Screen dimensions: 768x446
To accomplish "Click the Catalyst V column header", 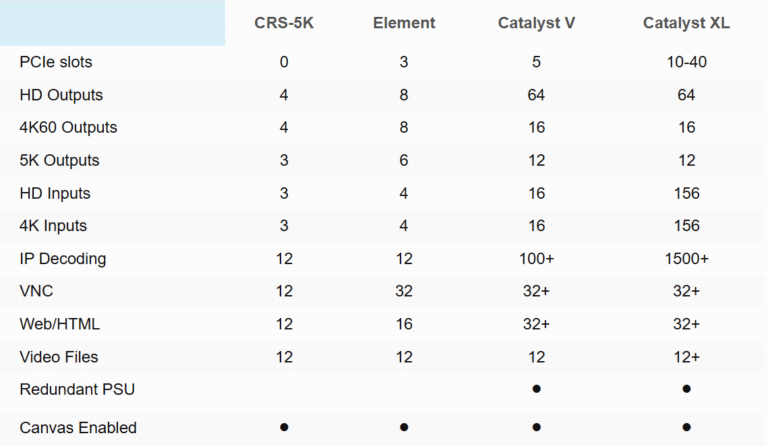I will coord(536,23).
